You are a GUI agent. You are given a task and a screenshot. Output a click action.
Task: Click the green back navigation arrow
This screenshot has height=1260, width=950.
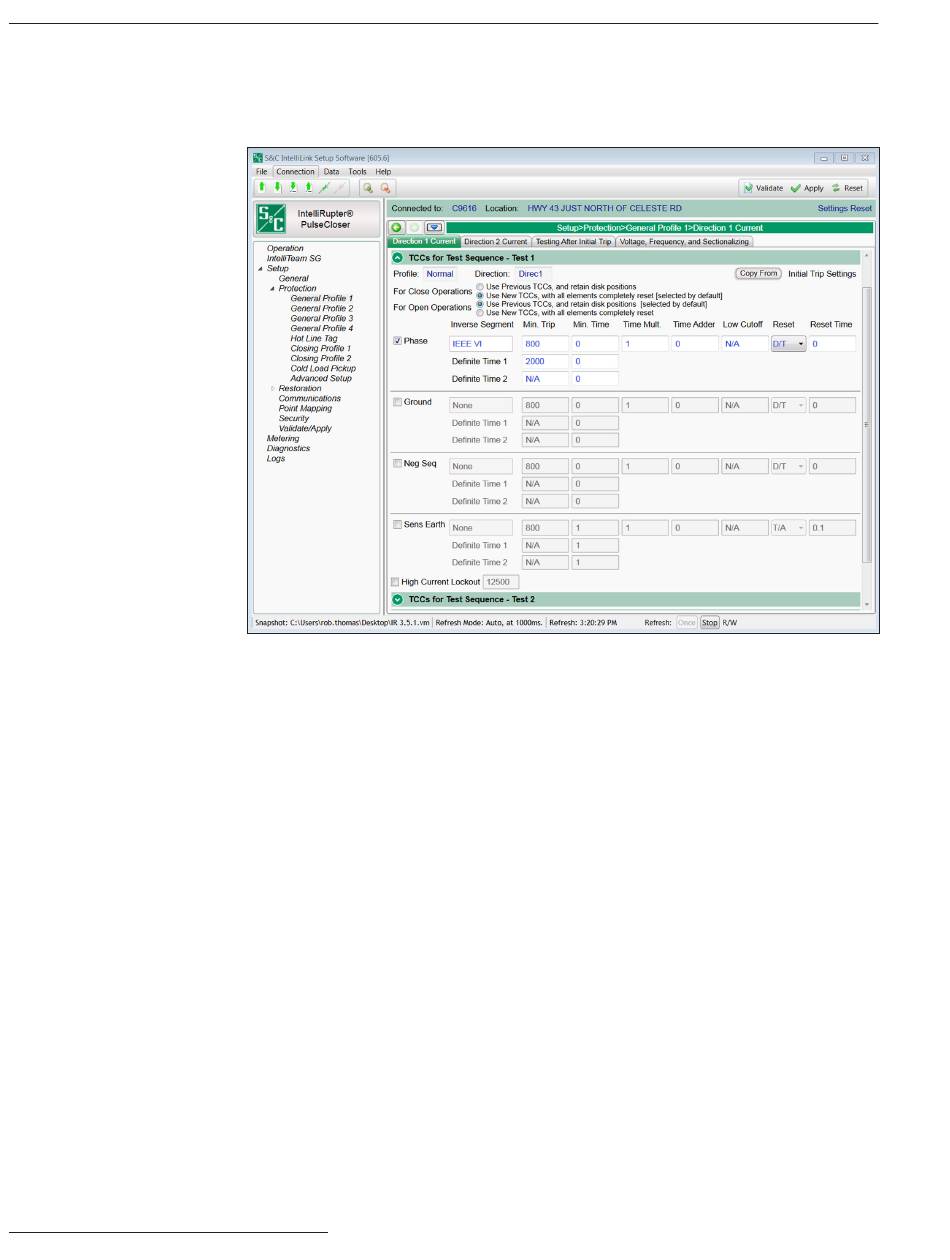click(x=398, y=228)
